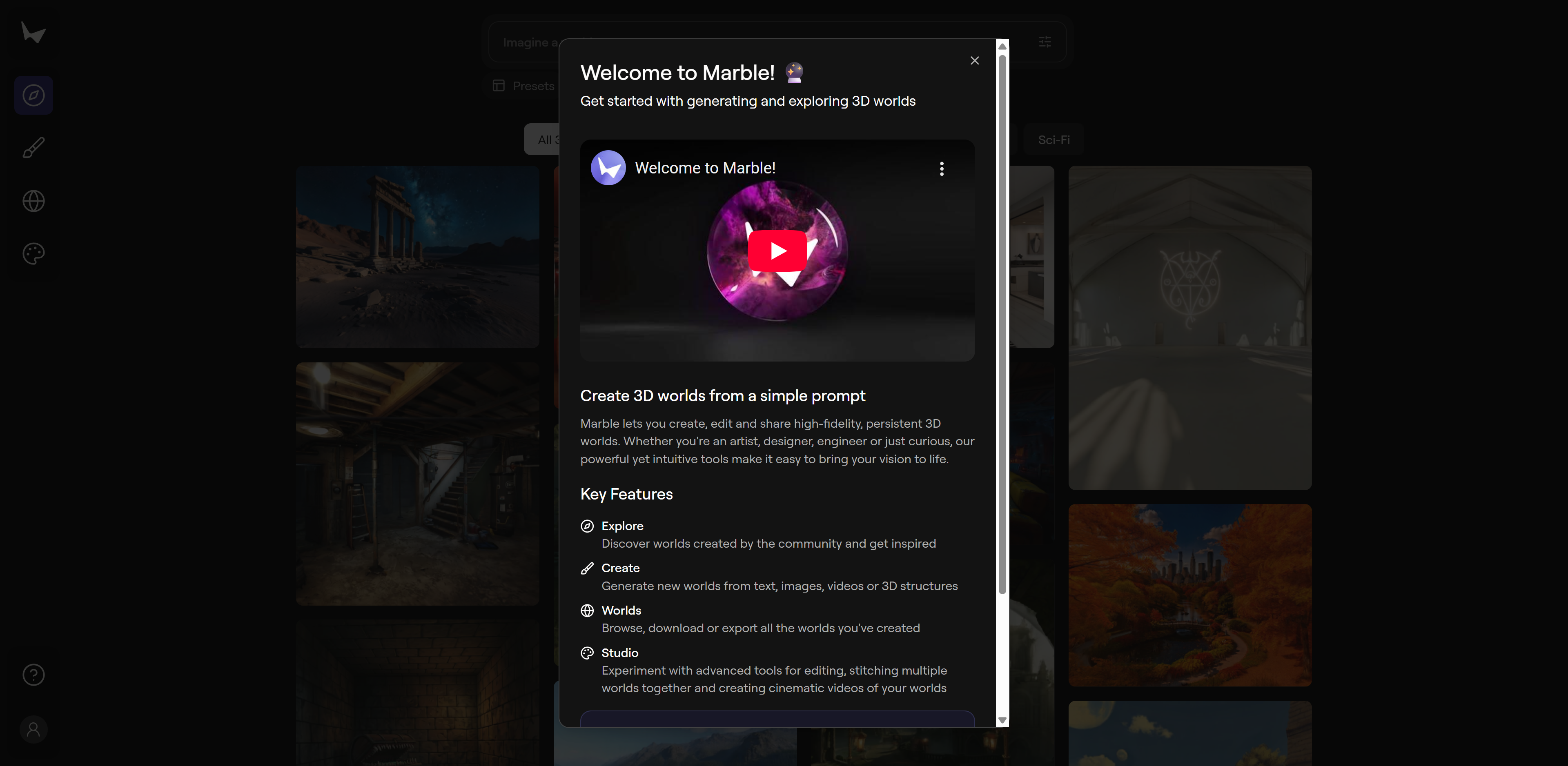The height and width of the screenshot is (766, 1568).
Task: Open the video's three-dot options menu
Action: [942, 169]
